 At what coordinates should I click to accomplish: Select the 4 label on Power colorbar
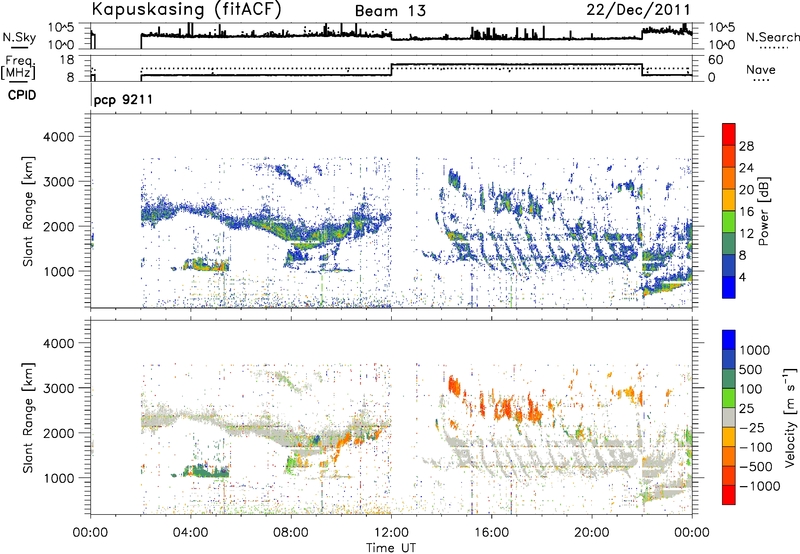tap(743, 278)
